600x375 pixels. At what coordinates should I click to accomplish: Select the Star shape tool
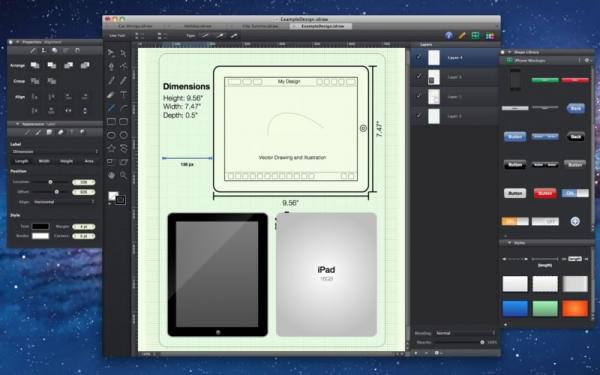(x=111, y=148)
